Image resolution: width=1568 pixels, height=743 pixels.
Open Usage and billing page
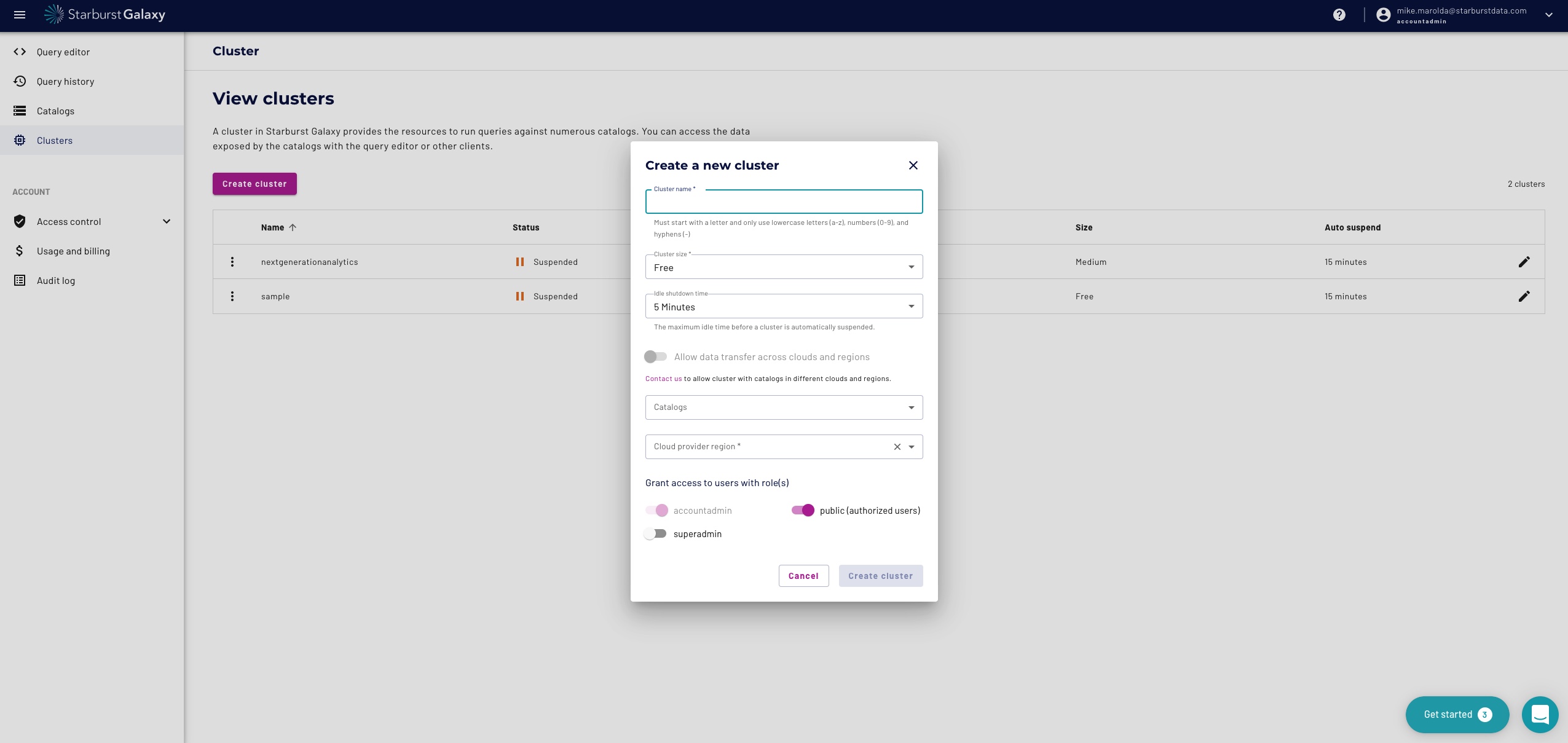(73, 251)
